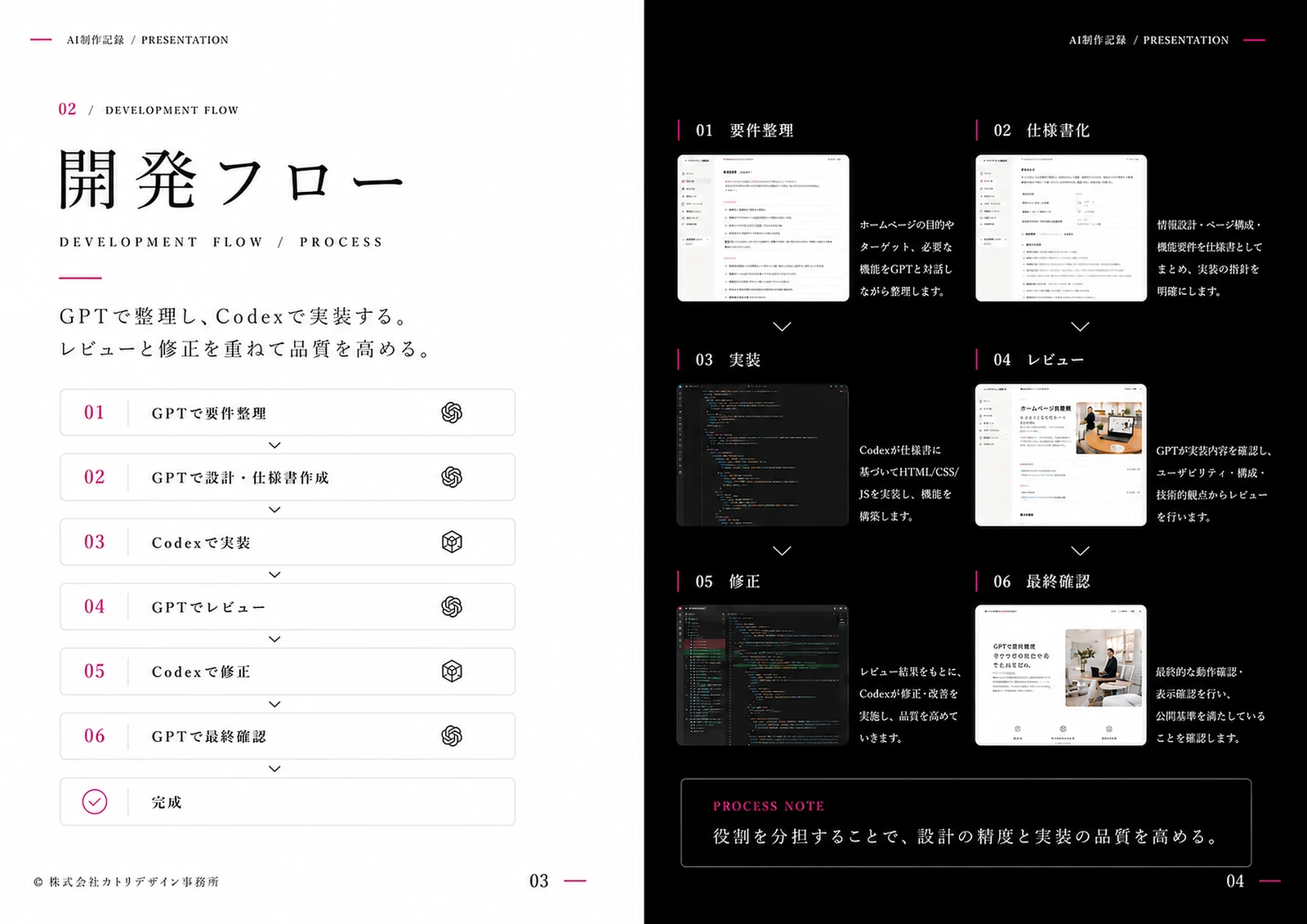Click the AI制作記録 / PRESENTATION header on the white page
1307x924 pixels.
pos(148,40)
